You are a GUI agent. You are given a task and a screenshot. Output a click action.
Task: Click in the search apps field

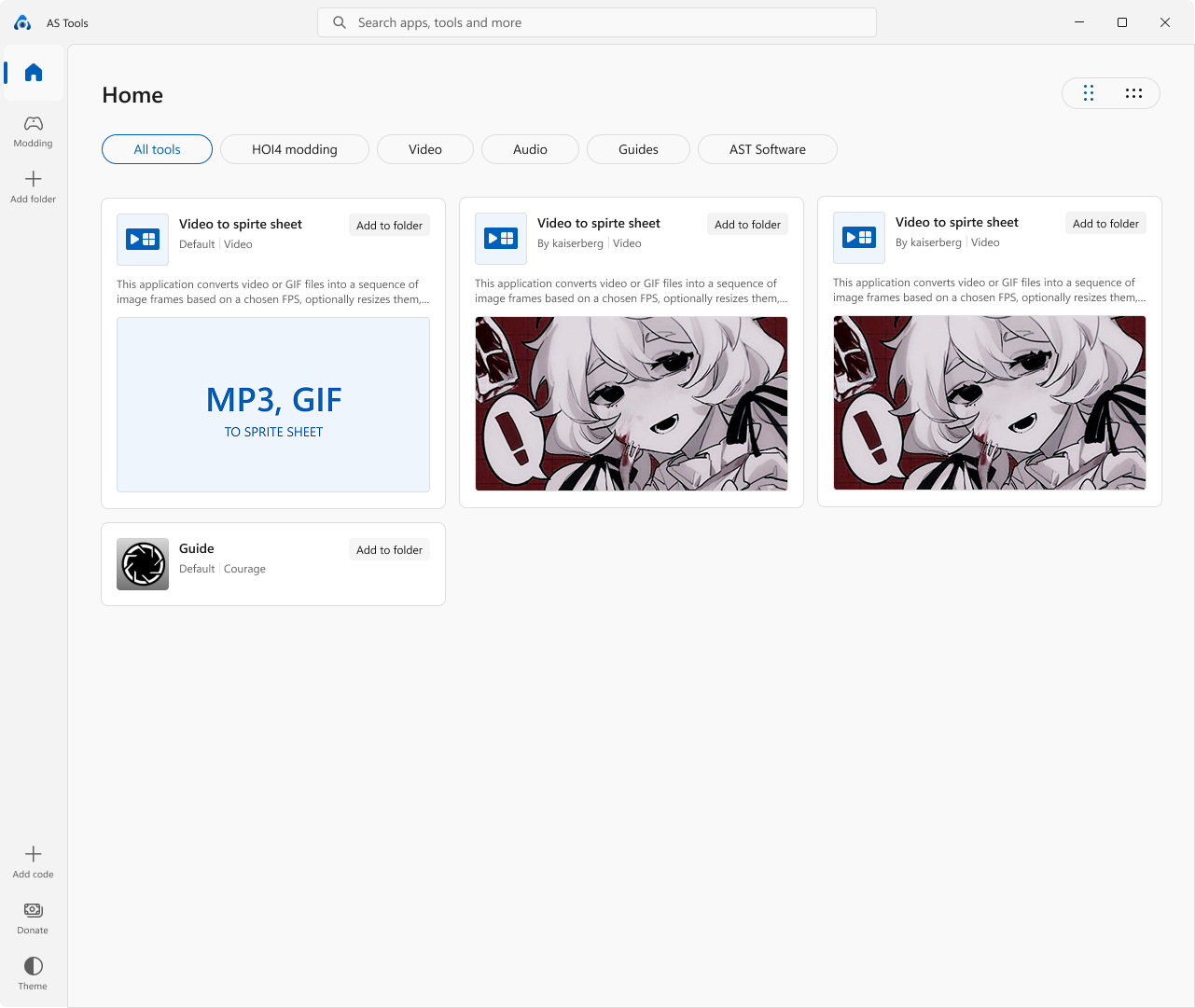click(x=597, y=22)
